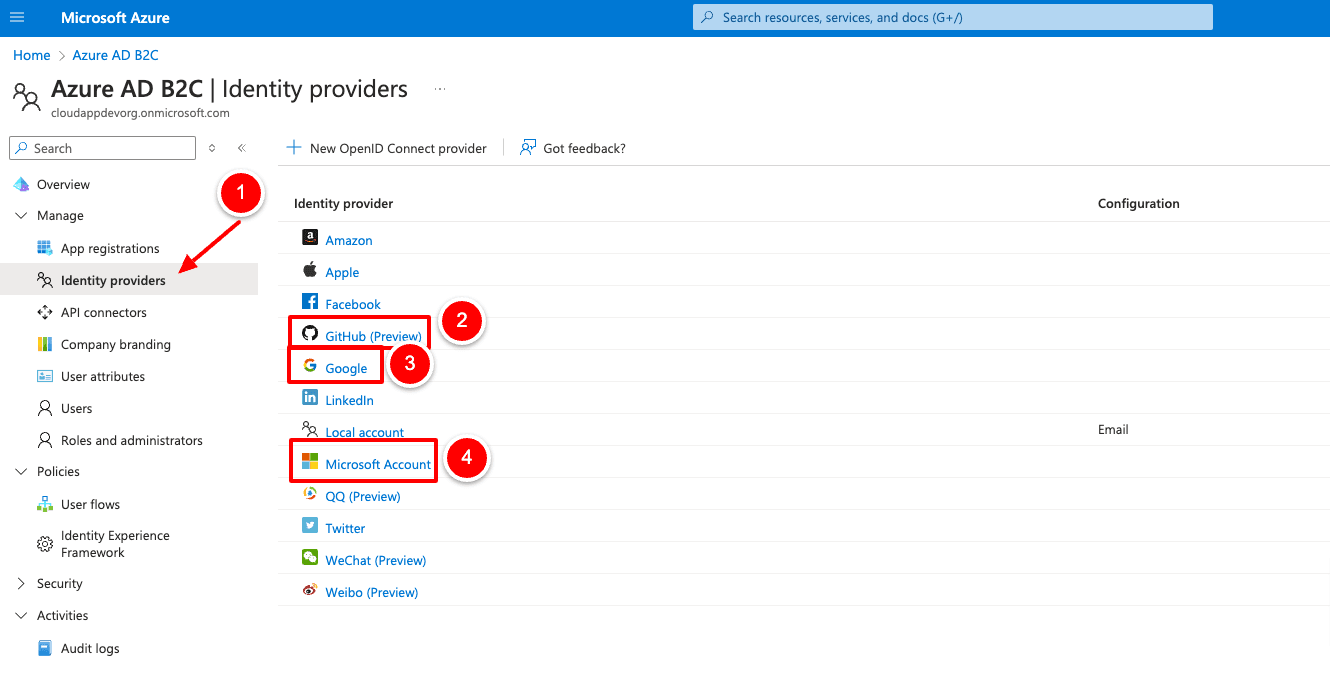Click the Twitter provider logo icon
1330x673 pixels.
[310, 527]
